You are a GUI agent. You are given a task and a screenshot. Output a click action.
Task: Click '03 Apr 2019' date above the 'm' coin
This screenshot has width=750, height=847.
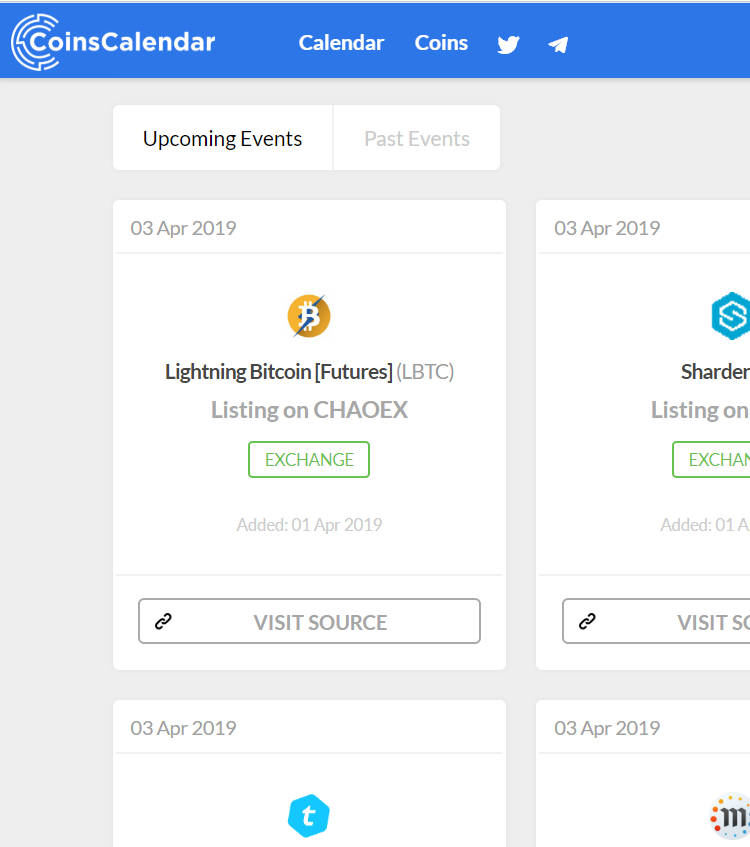click(x=607, y=728)
